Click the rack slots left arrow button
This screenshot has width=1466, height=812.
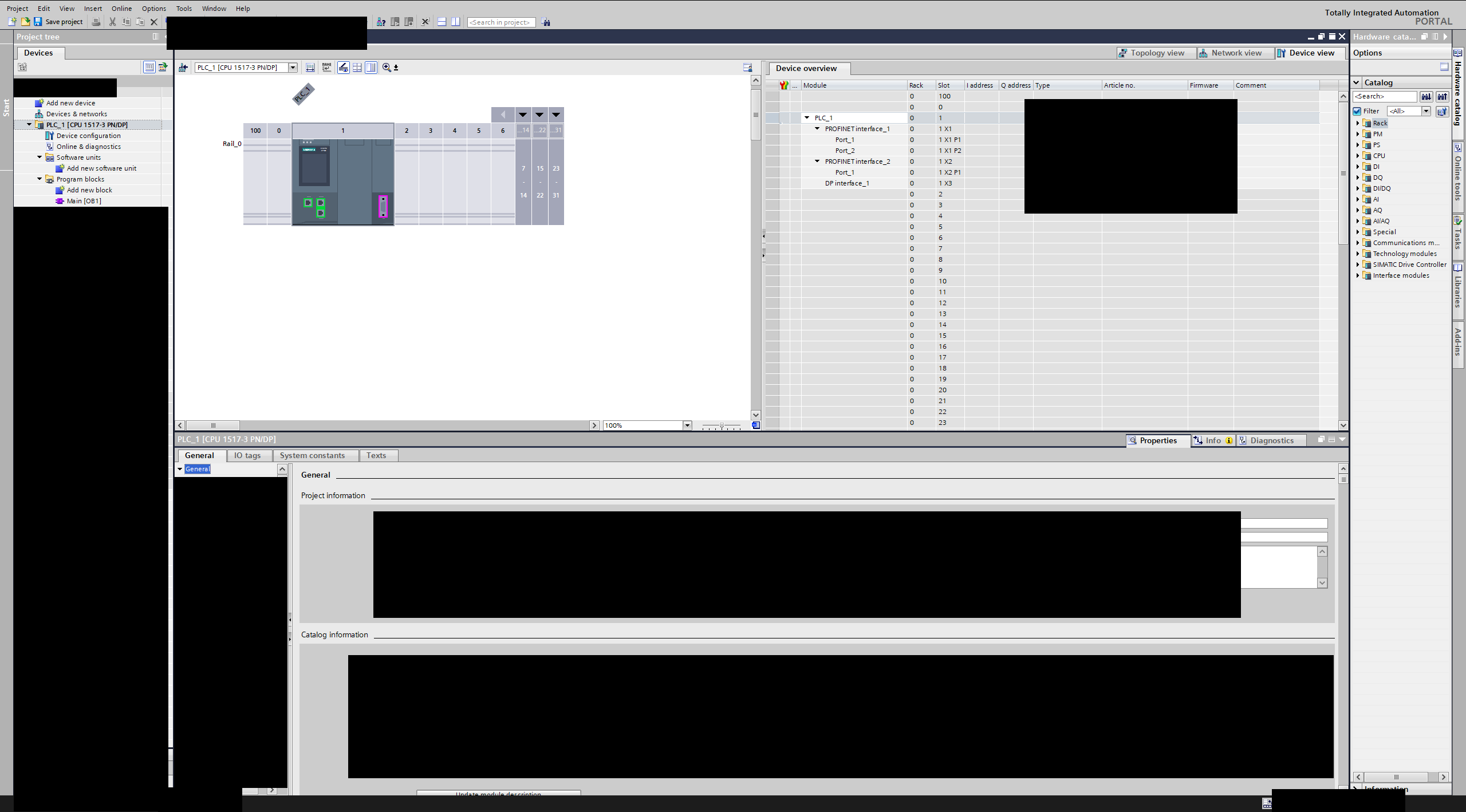(x=503, y=115)
